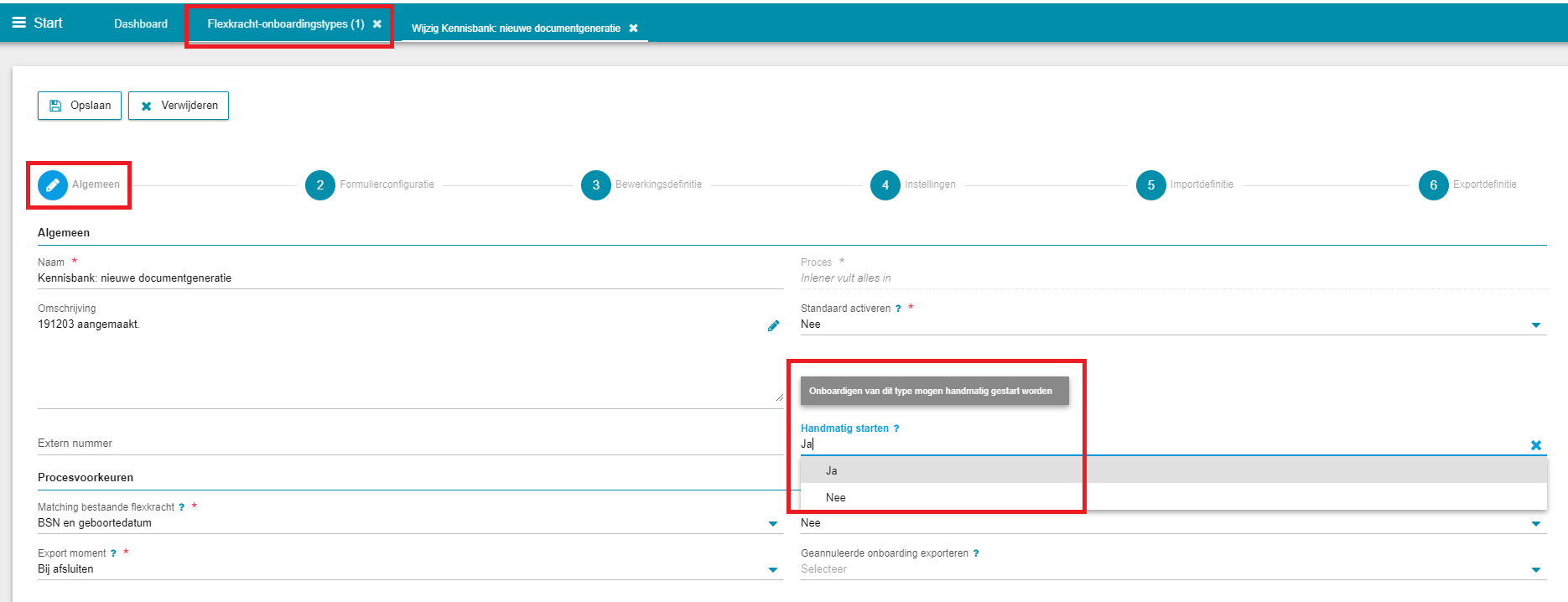Viewport: 1568px width, 602px height.
Task: Click the Formulierconfiguratie step label
Action: click(x=387, y=184)
